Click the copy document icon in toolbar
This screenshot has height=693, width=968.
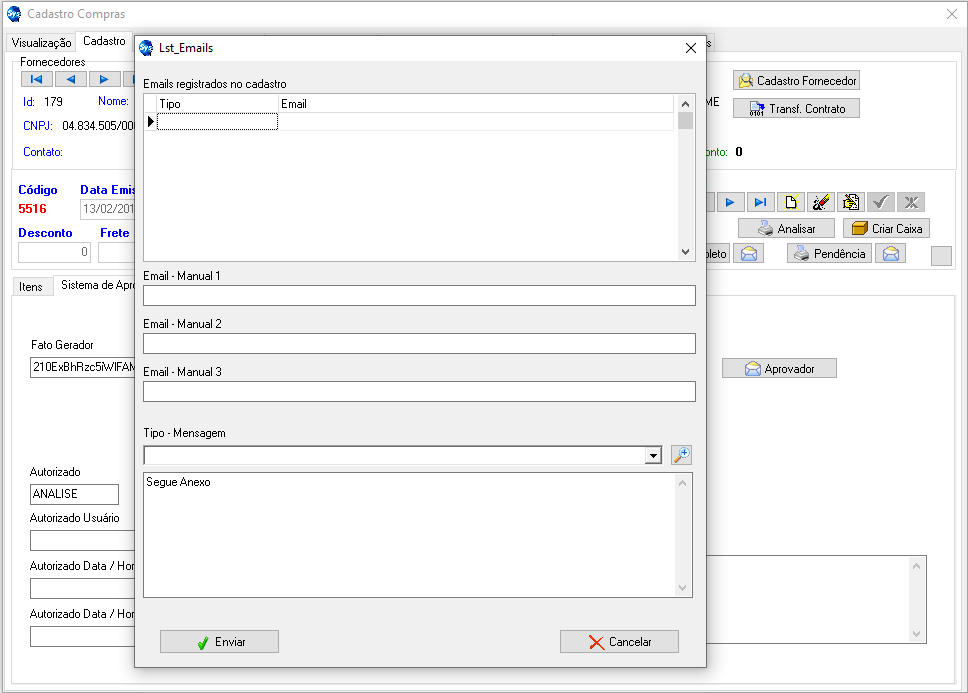click(851, 202)
